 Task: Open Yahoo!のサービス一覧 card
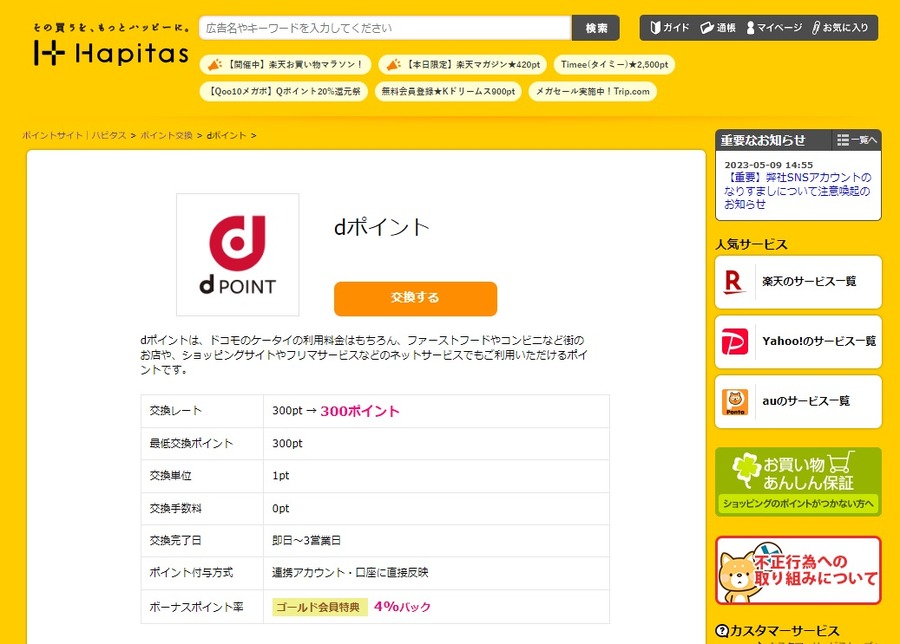(x=798, y=342)
